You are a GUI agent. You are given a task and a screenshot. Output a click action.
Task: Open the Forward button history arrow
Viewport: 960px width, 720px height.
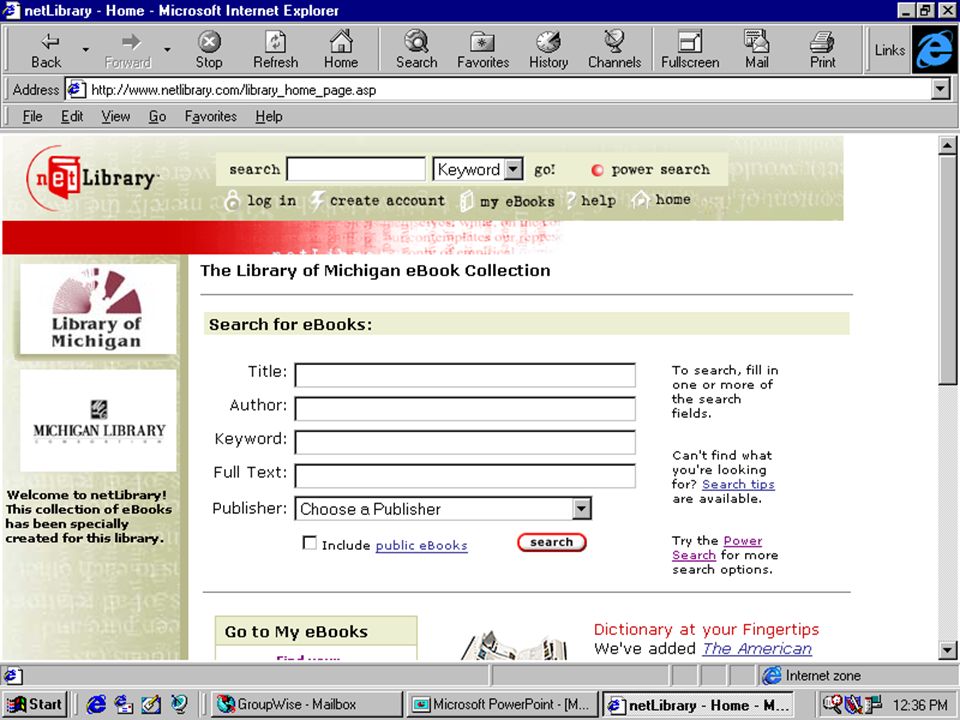tap(167, 50)
